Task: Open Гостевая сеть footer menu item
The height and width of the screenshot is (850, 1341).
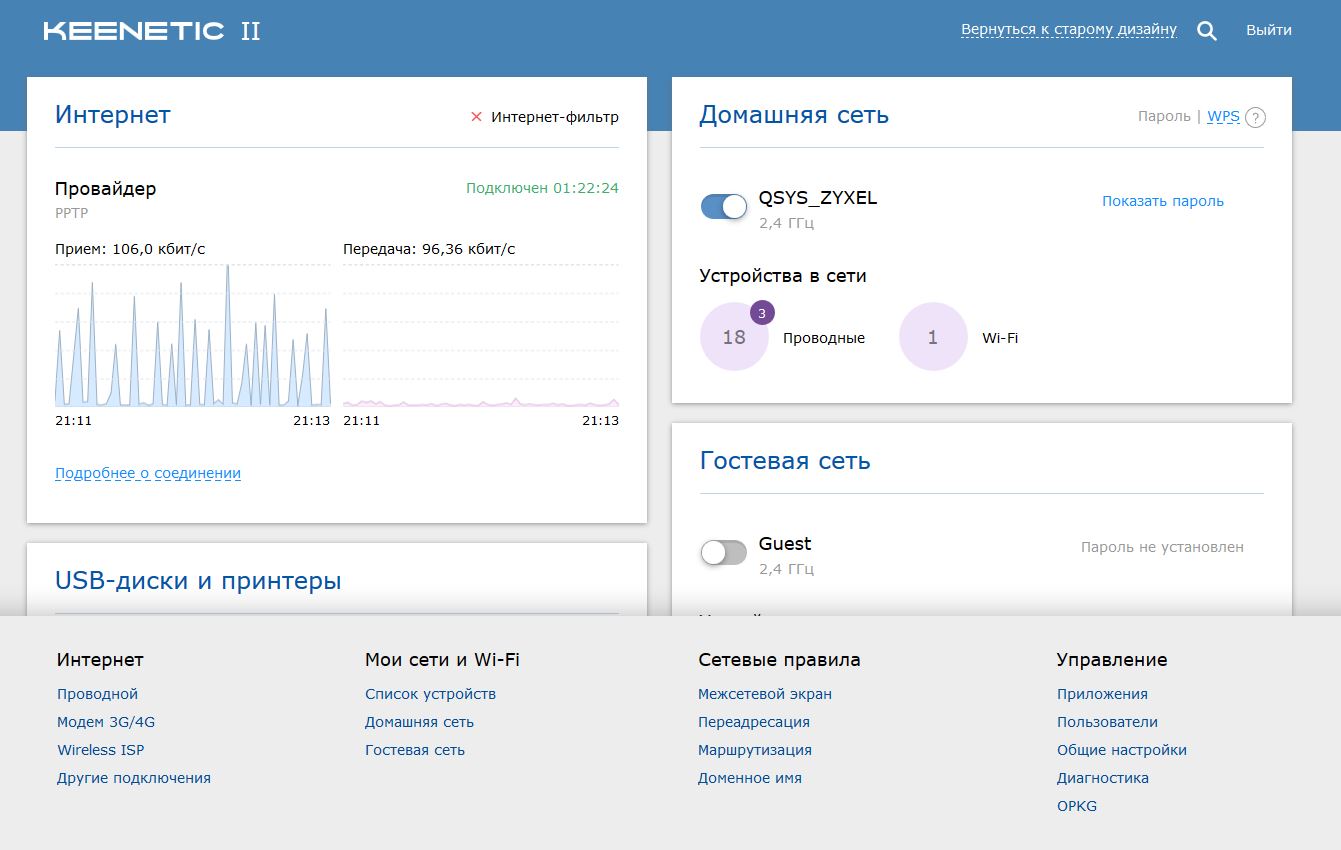Action: click(415, 750)
